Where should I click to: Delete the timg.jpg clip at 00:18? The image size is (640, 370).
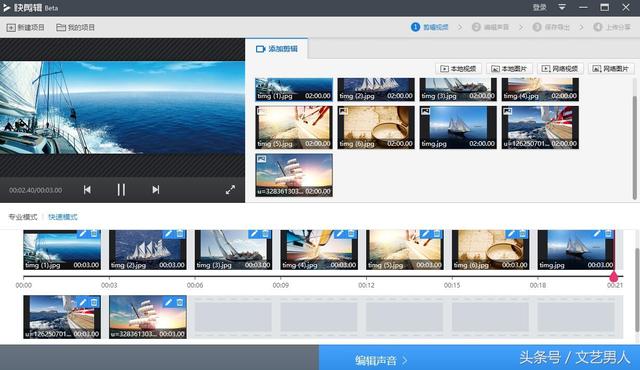coord(609,234)
